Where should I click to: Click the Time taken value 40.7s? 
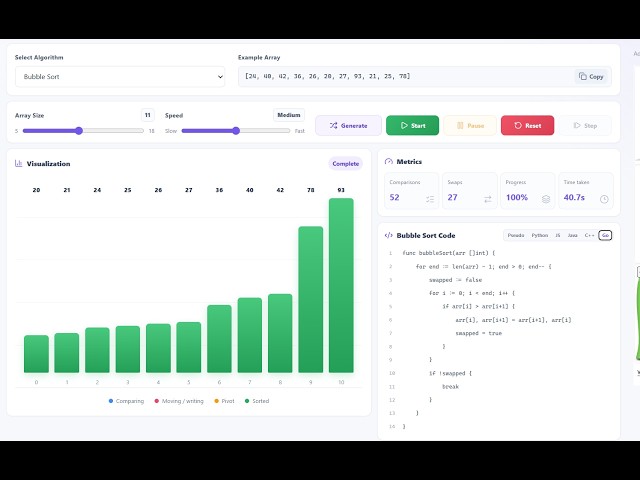(574, 198)
